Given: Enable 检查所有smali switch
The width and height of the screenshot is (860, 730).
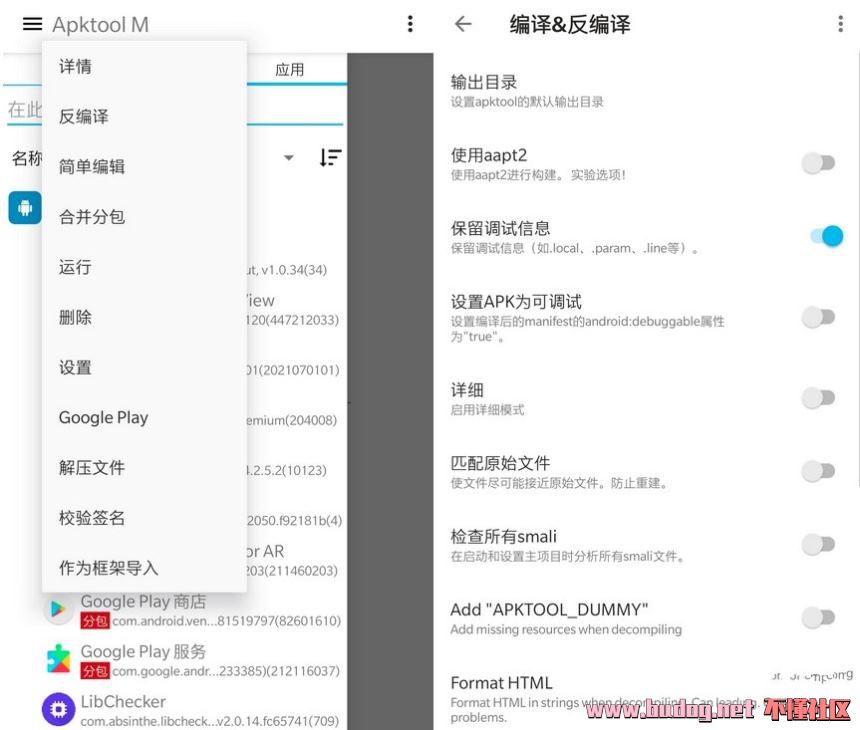Looking at the screenshot, I should 818,544.
